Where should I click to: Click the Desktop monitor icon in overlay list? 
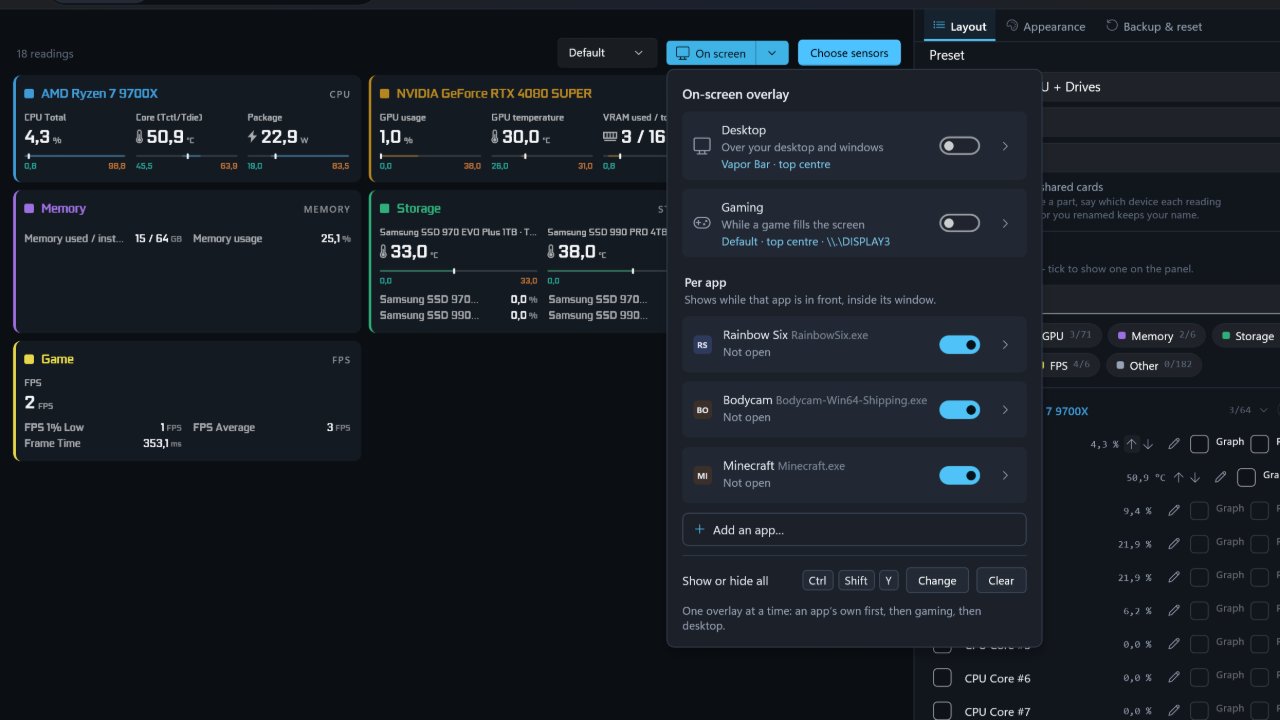[702, 146]
